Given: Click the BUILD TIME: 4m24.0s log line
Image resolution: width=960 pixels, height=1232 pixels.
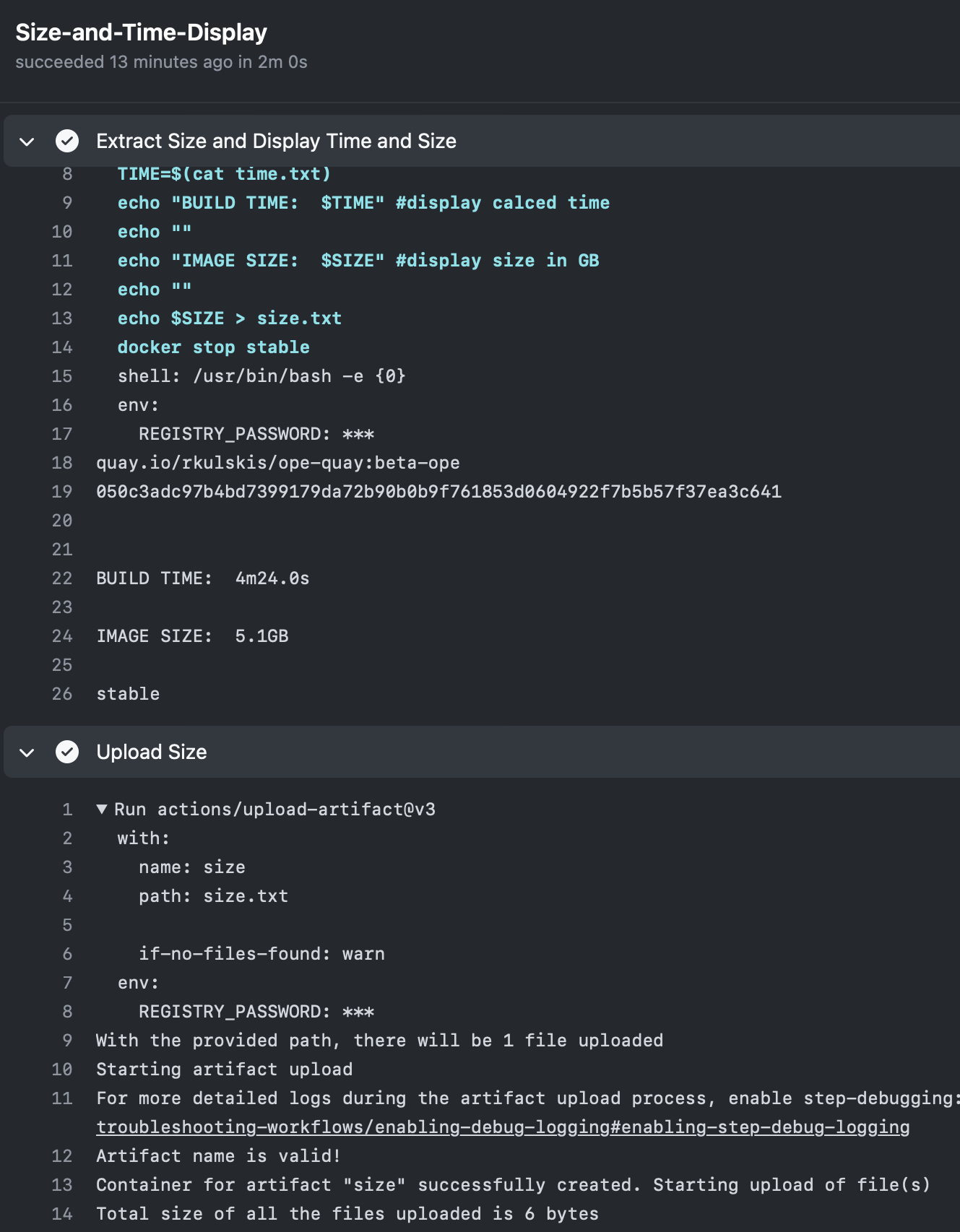Looking at the screenshot, I should click(203, 578).
